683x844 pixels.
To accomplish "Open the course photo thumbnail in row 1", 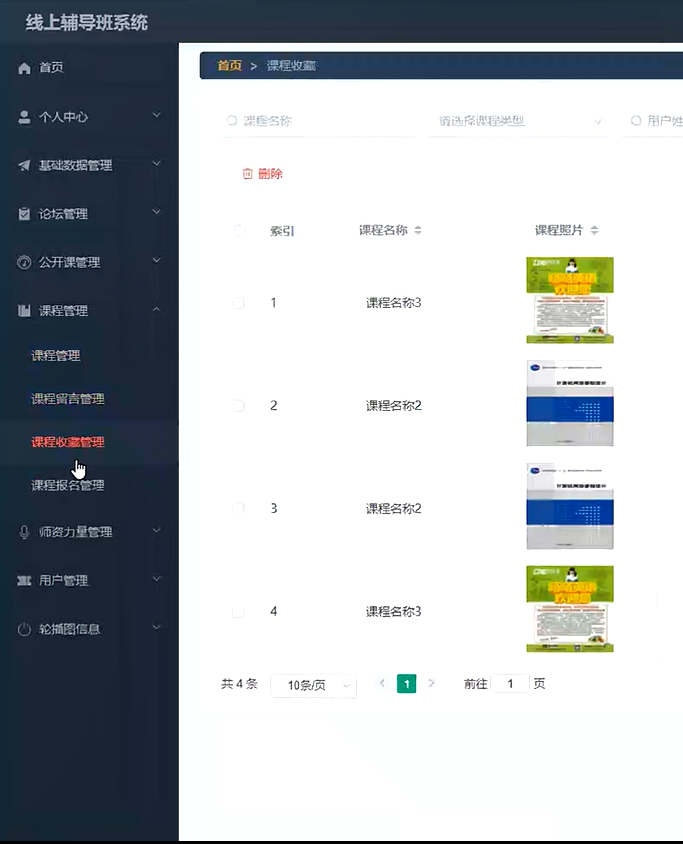I will point(570,300).
